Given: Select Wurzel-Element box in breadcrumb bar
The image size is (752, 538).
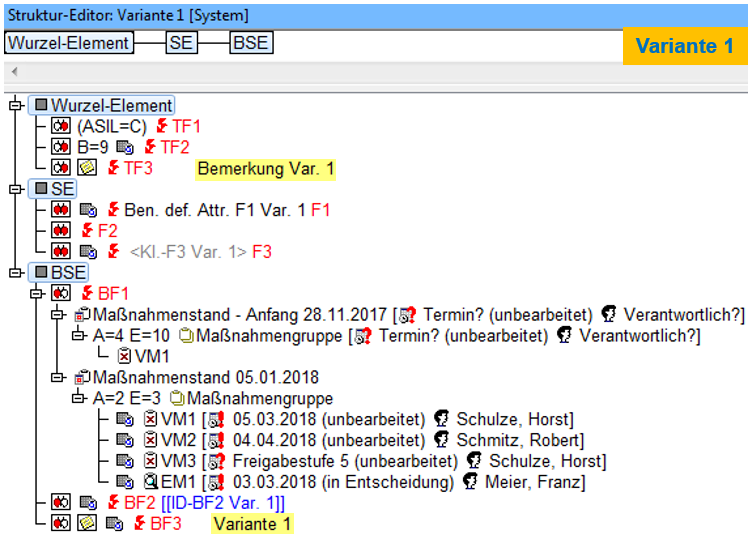Looking at the screenshot, I should point(69,43).
